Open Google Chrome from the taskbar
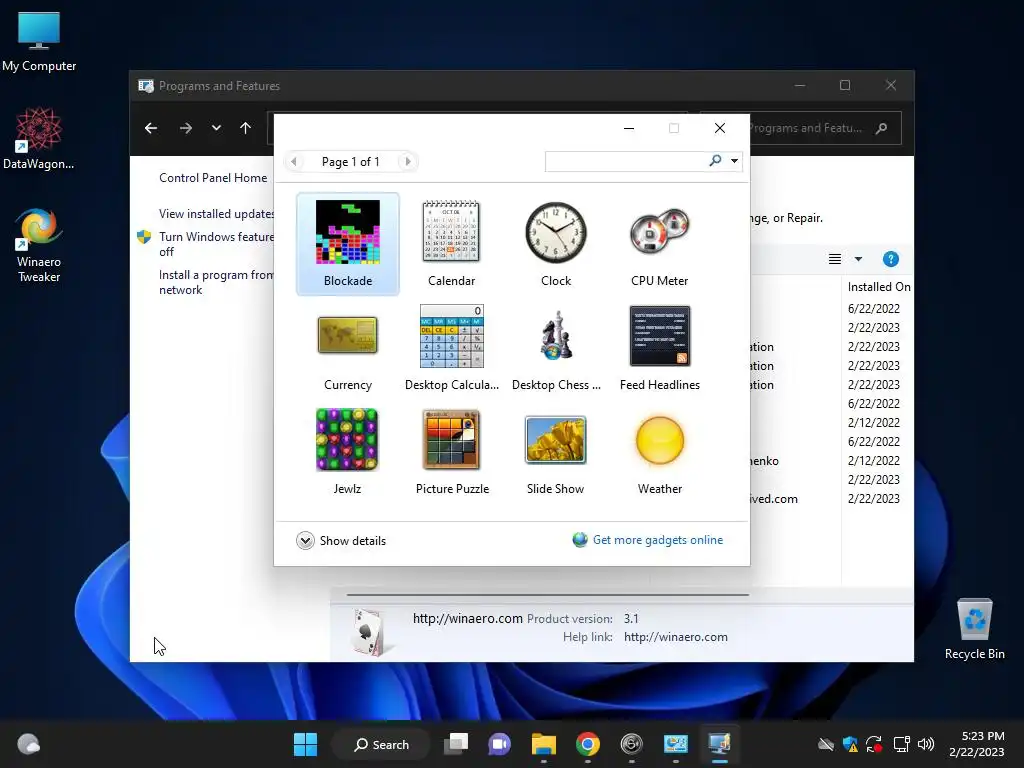 588,744
